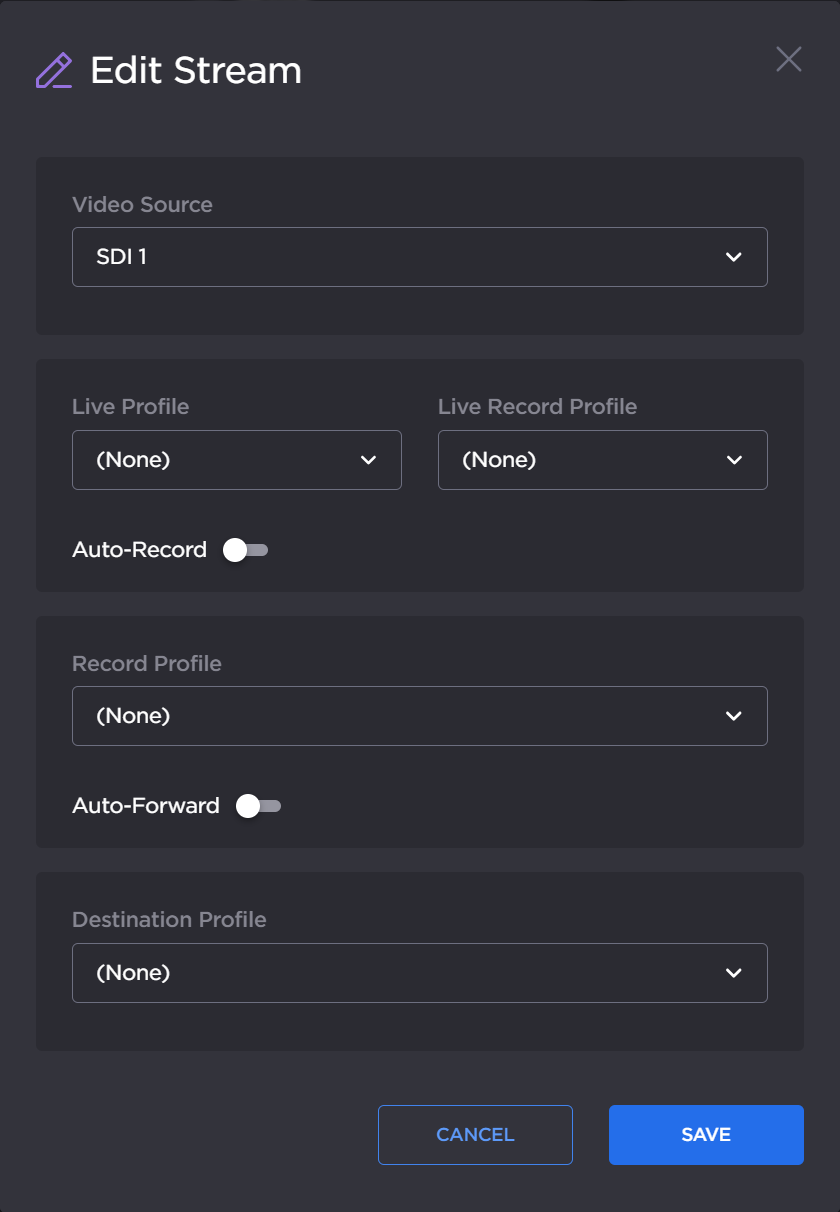Click the pencil edit icon beside Edit Stream
Viewport: 840px width, 1212px height.
coord(54,71)
